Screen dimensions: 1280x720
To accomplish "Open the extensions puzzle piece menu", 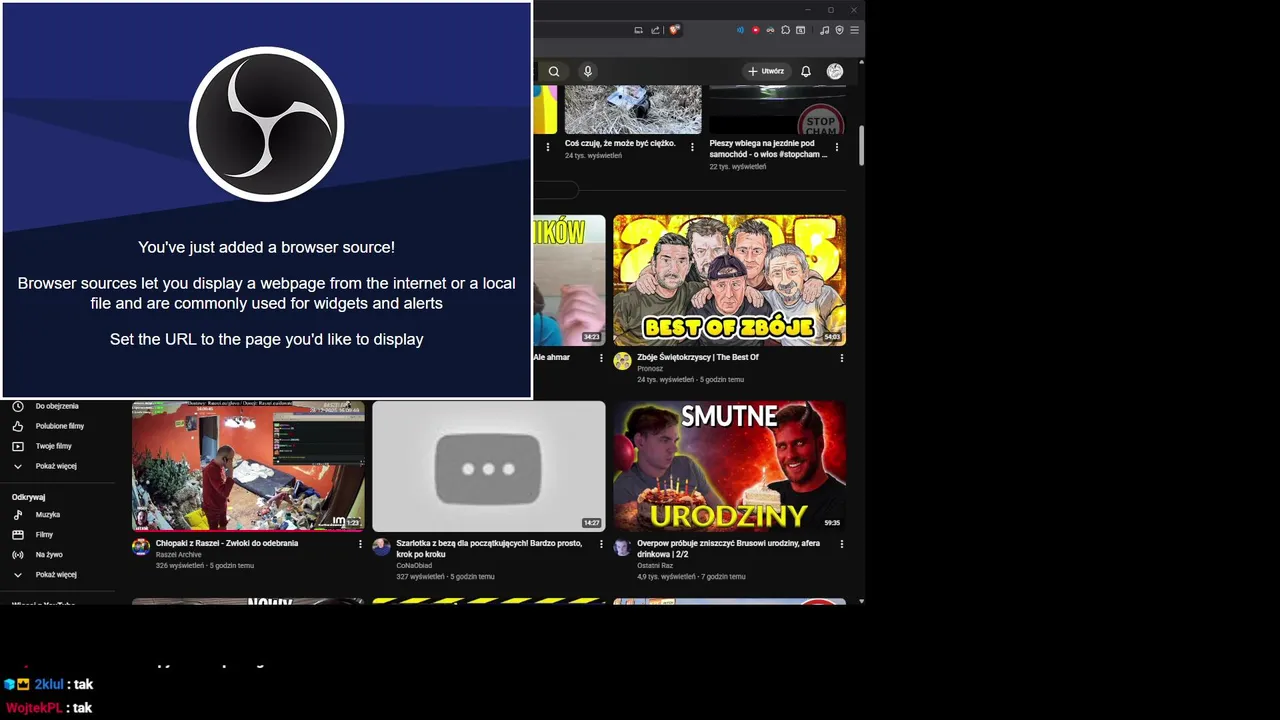I will point(785,30).
